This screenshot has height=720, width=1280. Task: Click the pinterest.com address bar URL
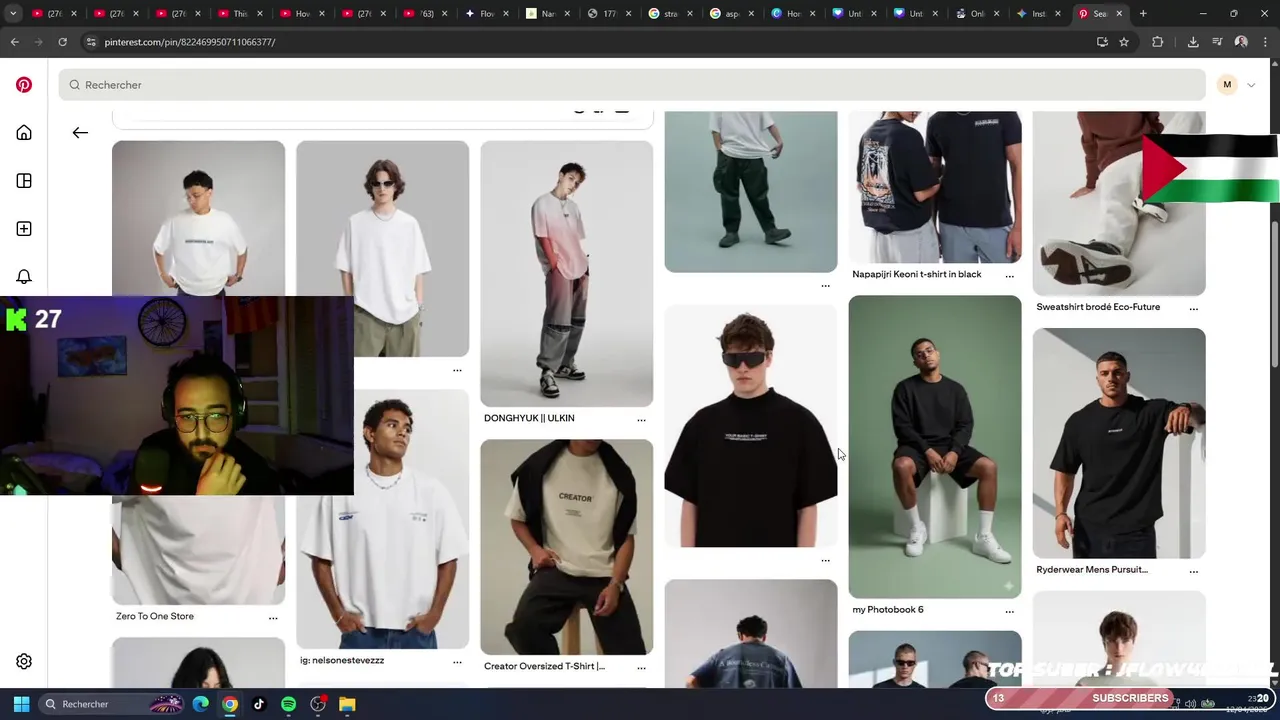point(190,42)
